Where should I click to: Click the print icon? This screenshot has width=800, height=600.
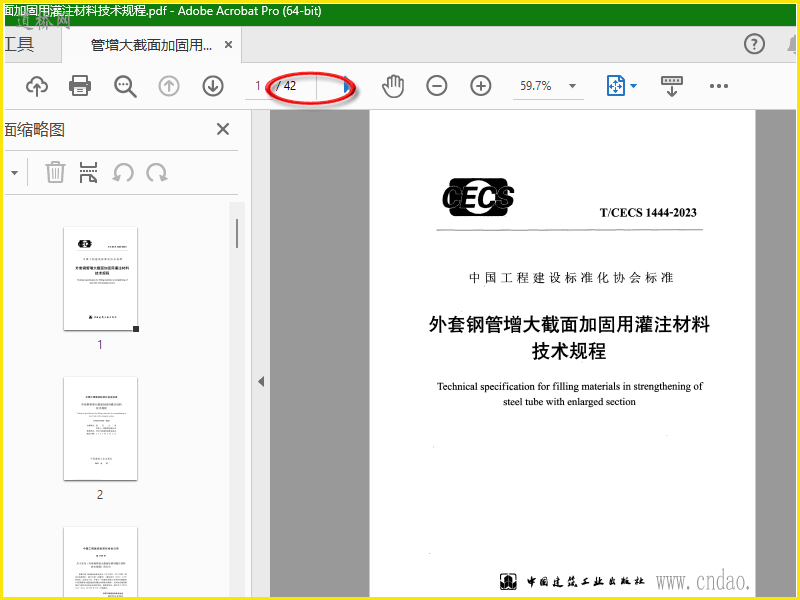[x=80, y=86]
